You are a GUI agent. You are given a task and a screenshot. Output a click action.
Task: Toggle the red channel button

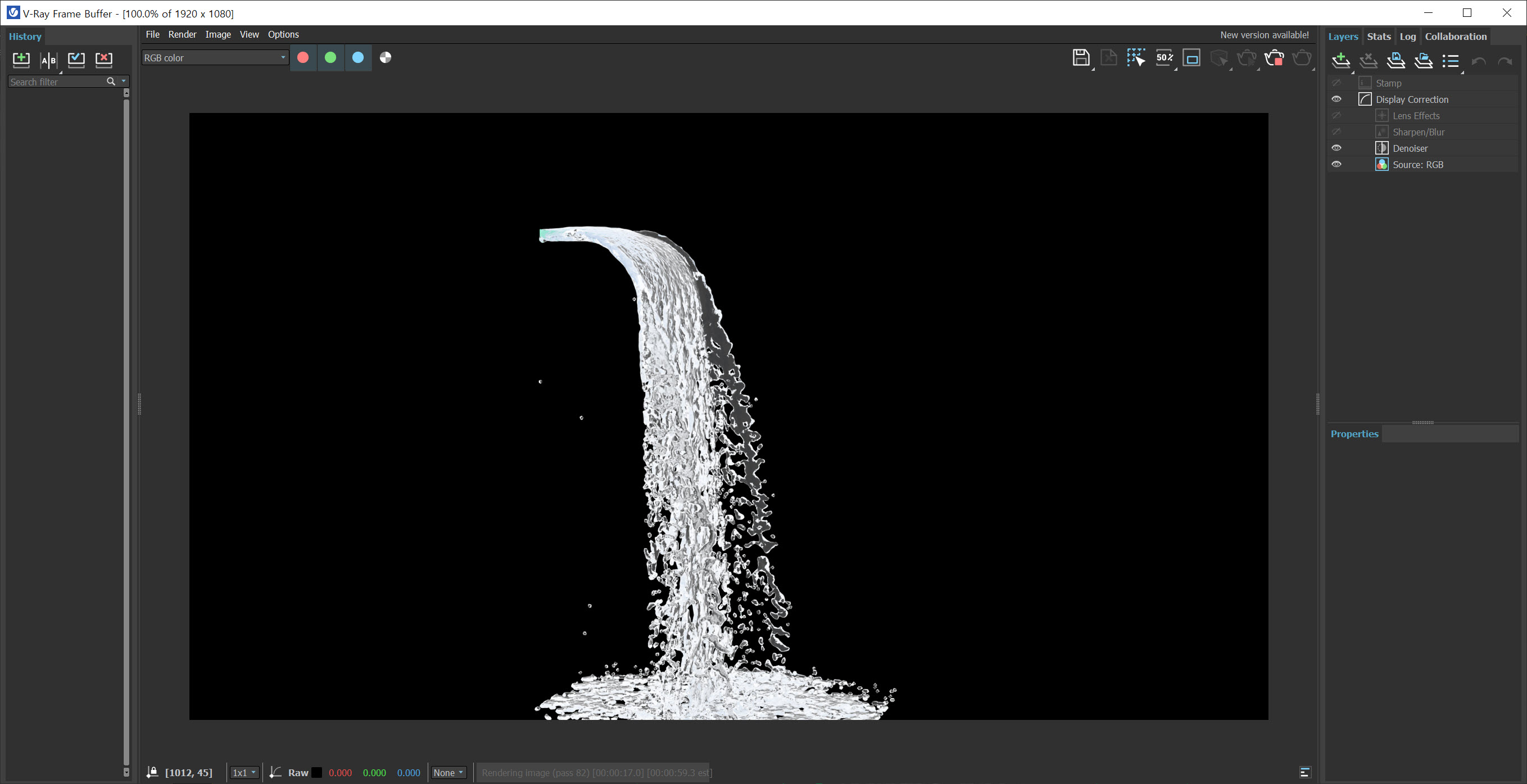pyautogui.click(x=303, y=57)
